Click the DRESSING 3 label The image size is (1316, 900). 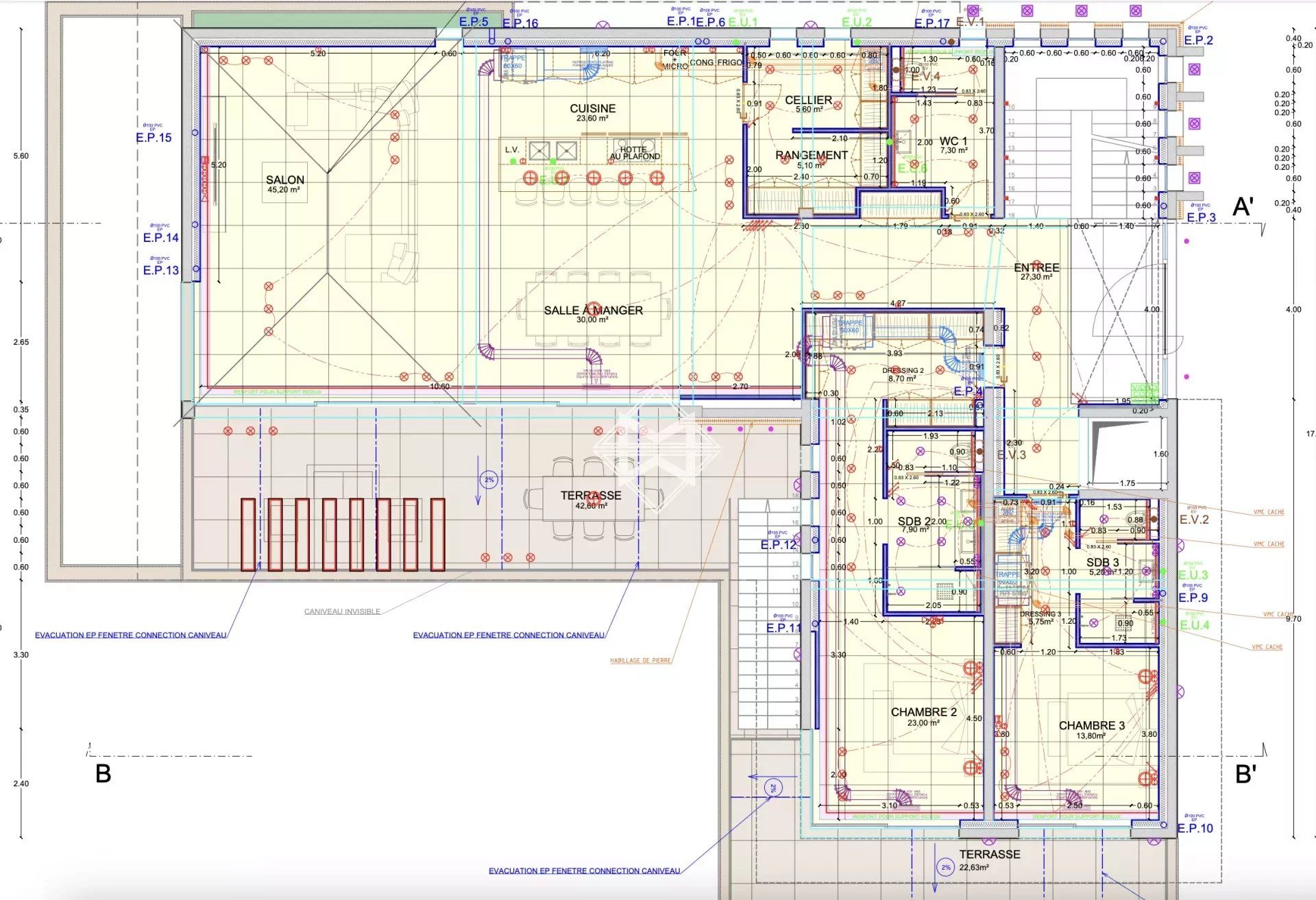tap(1040, 614)
